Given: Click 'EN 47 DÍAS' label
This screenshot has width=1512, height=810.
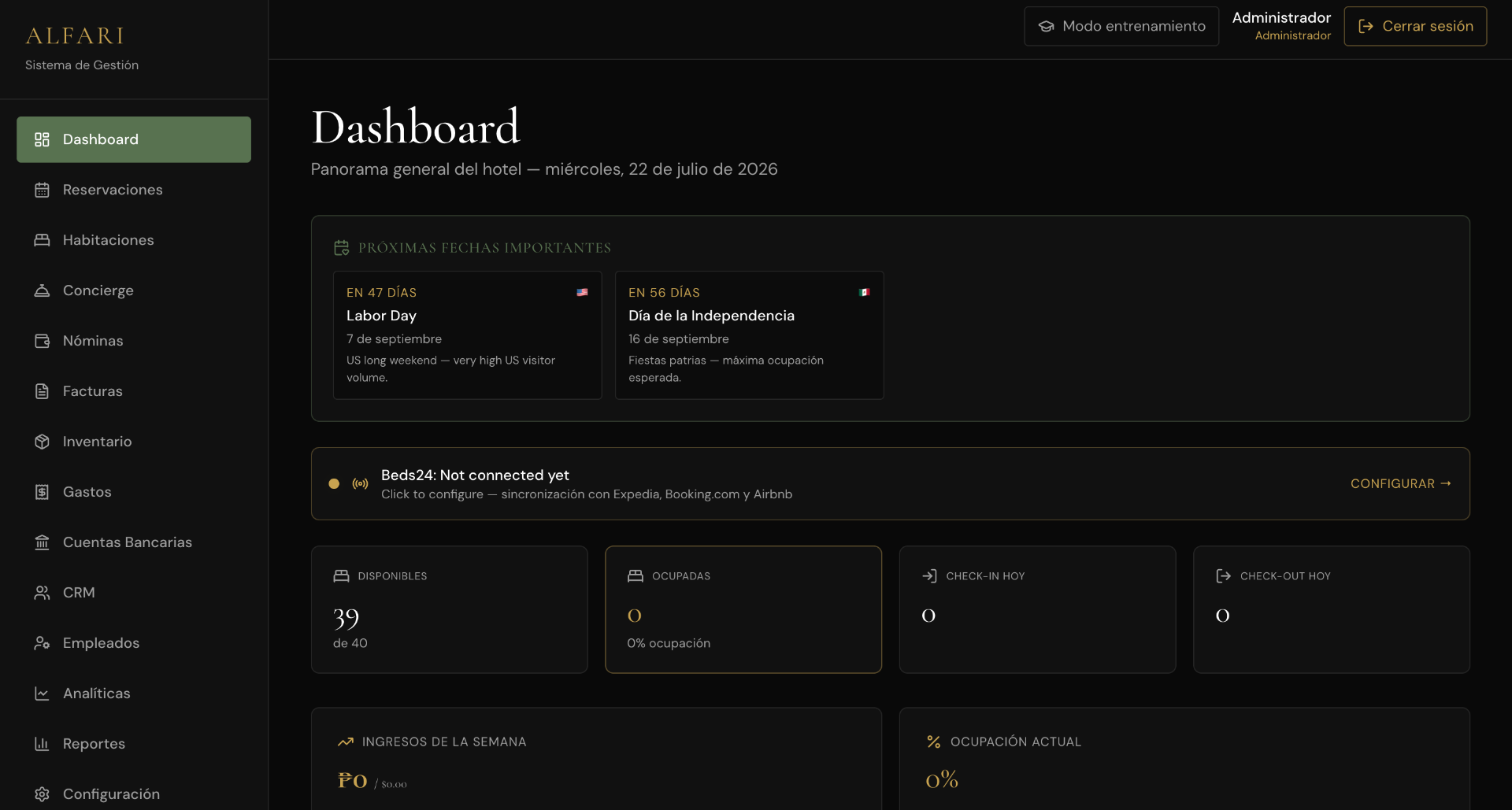Looking at the screenshot, I should tap(382, 292).
